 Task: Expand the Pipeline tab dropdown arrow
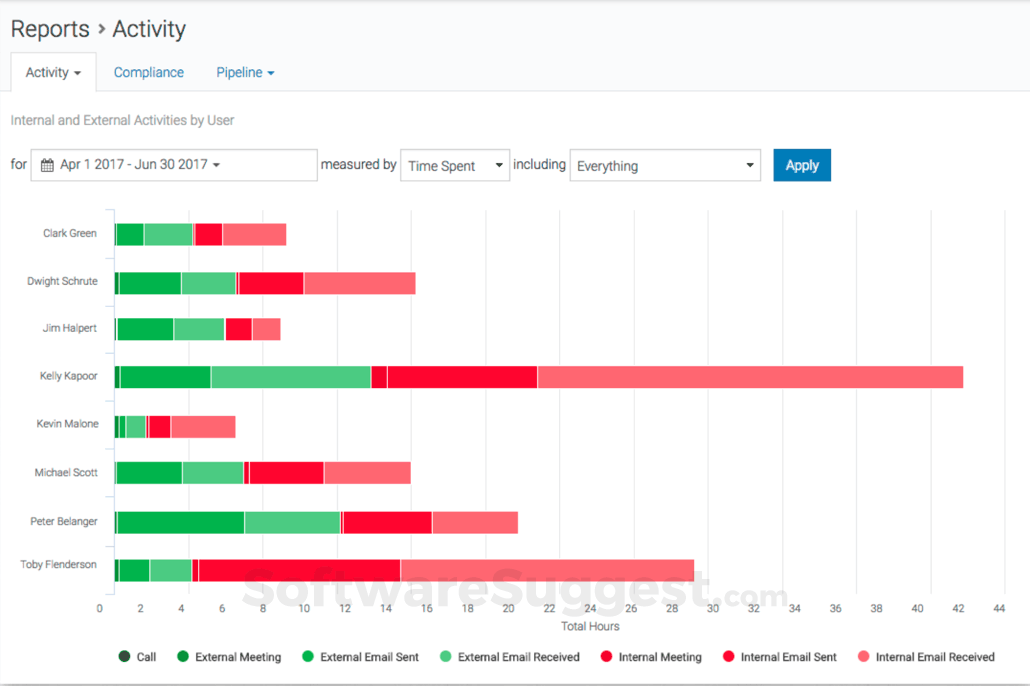pyautogui.click(x=273, y=72)
